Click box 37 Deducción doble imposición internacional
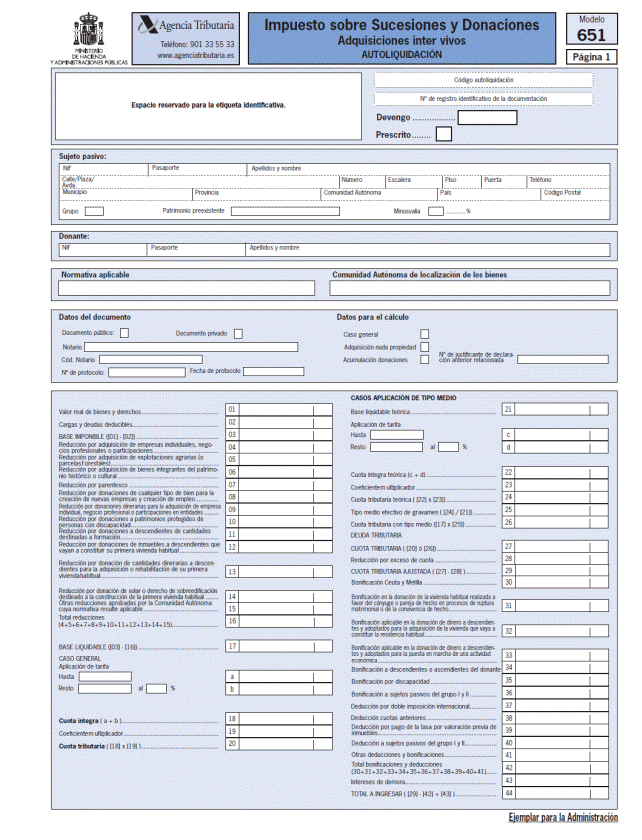This screenshot has width=642, height=840. click(x=562, y=706)
